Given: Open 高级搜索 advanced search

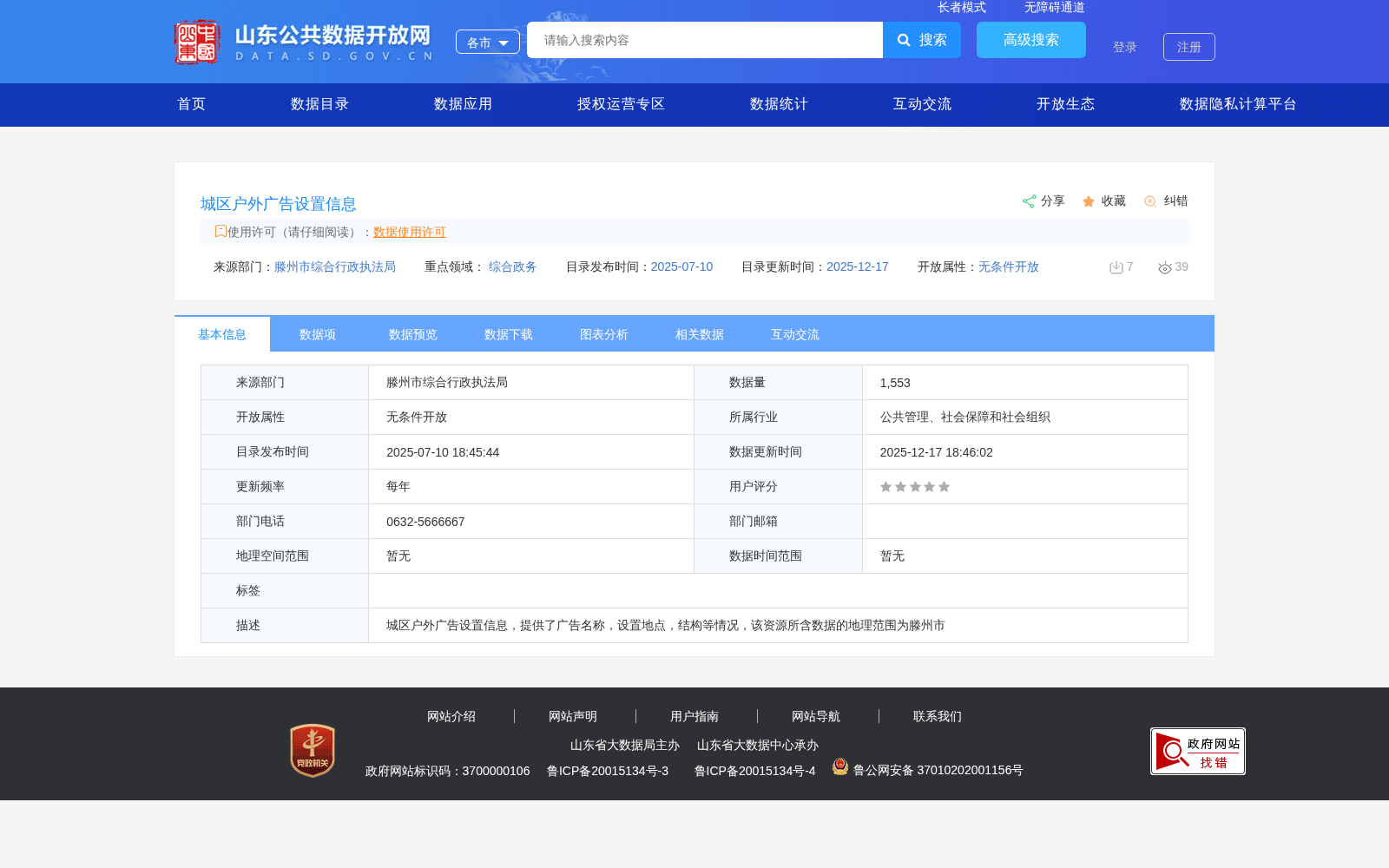Looking at the screenshot, I should coord(1031,40).
